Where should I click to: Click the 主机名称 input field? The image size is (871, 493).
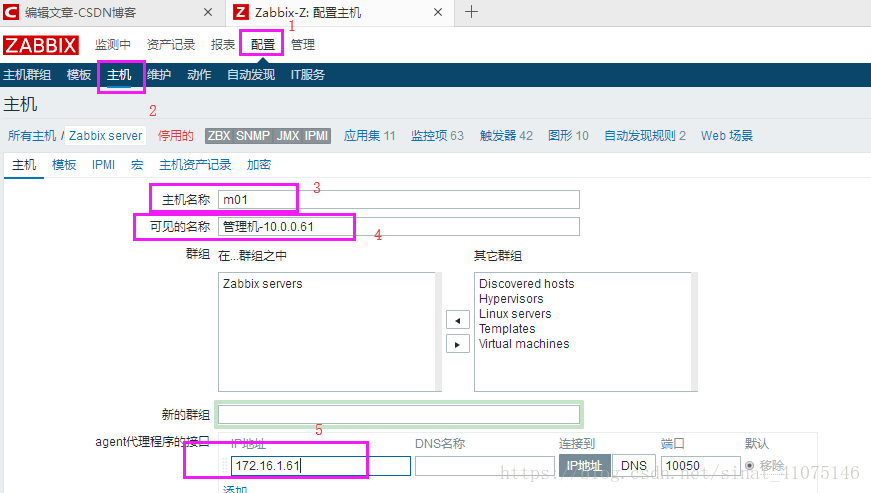(399, 199)
